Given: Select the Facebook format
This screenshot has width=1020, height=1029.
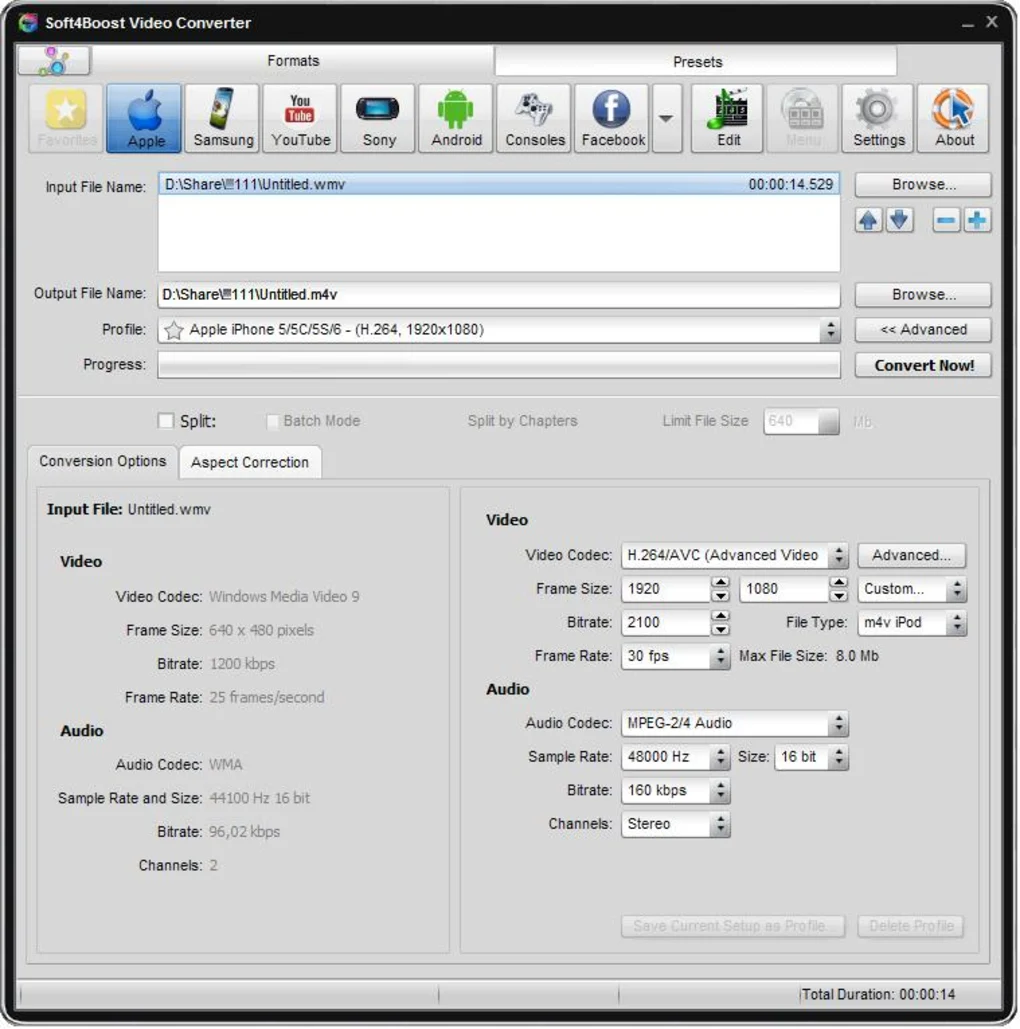Looking at the screenshot, I should point(611,118).
